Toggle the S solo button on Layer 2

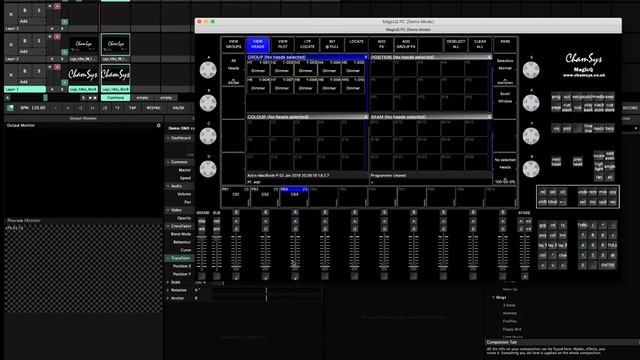click(x=39, y=41)
